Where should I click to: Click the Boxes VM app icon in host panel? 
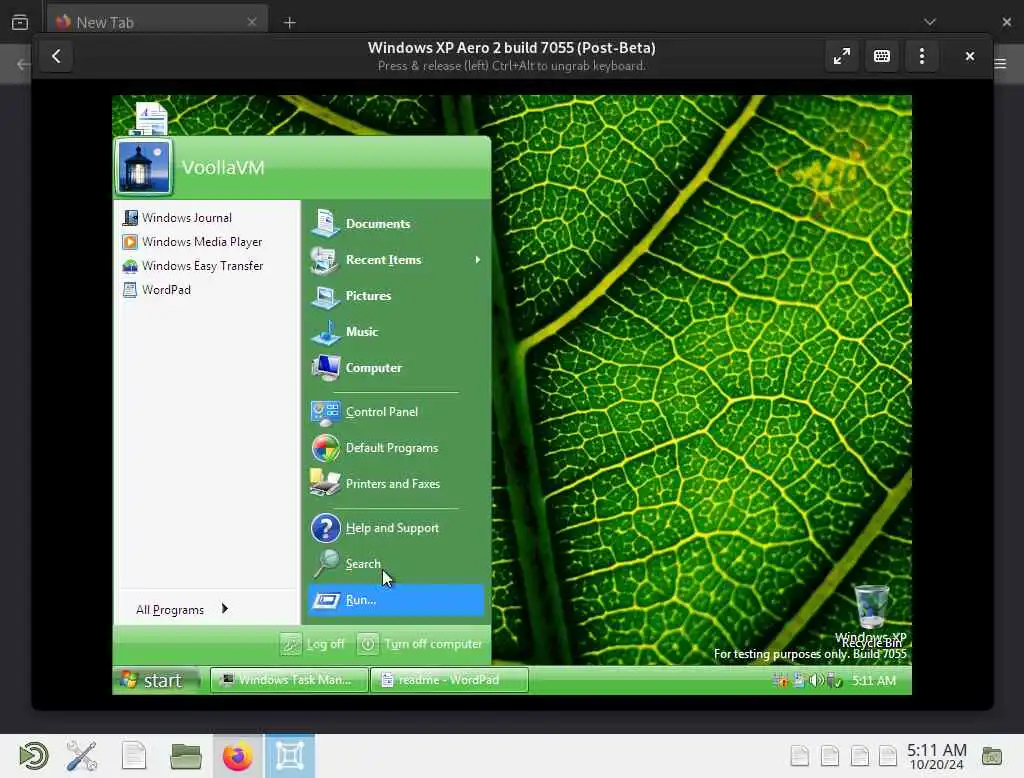(x=290, y=756)
